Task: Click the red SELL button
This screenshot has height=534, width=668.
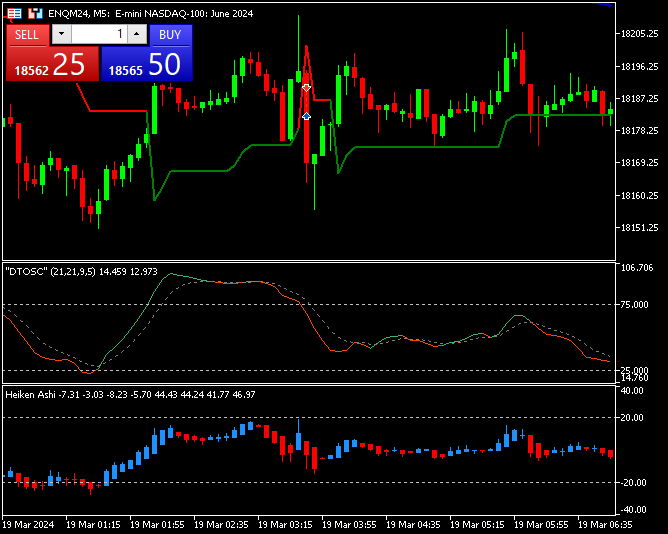Action: click(28, 35)
